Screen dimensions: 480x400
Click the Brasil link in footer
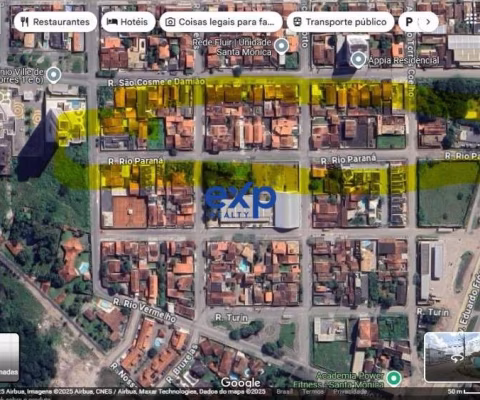(284, 392)
